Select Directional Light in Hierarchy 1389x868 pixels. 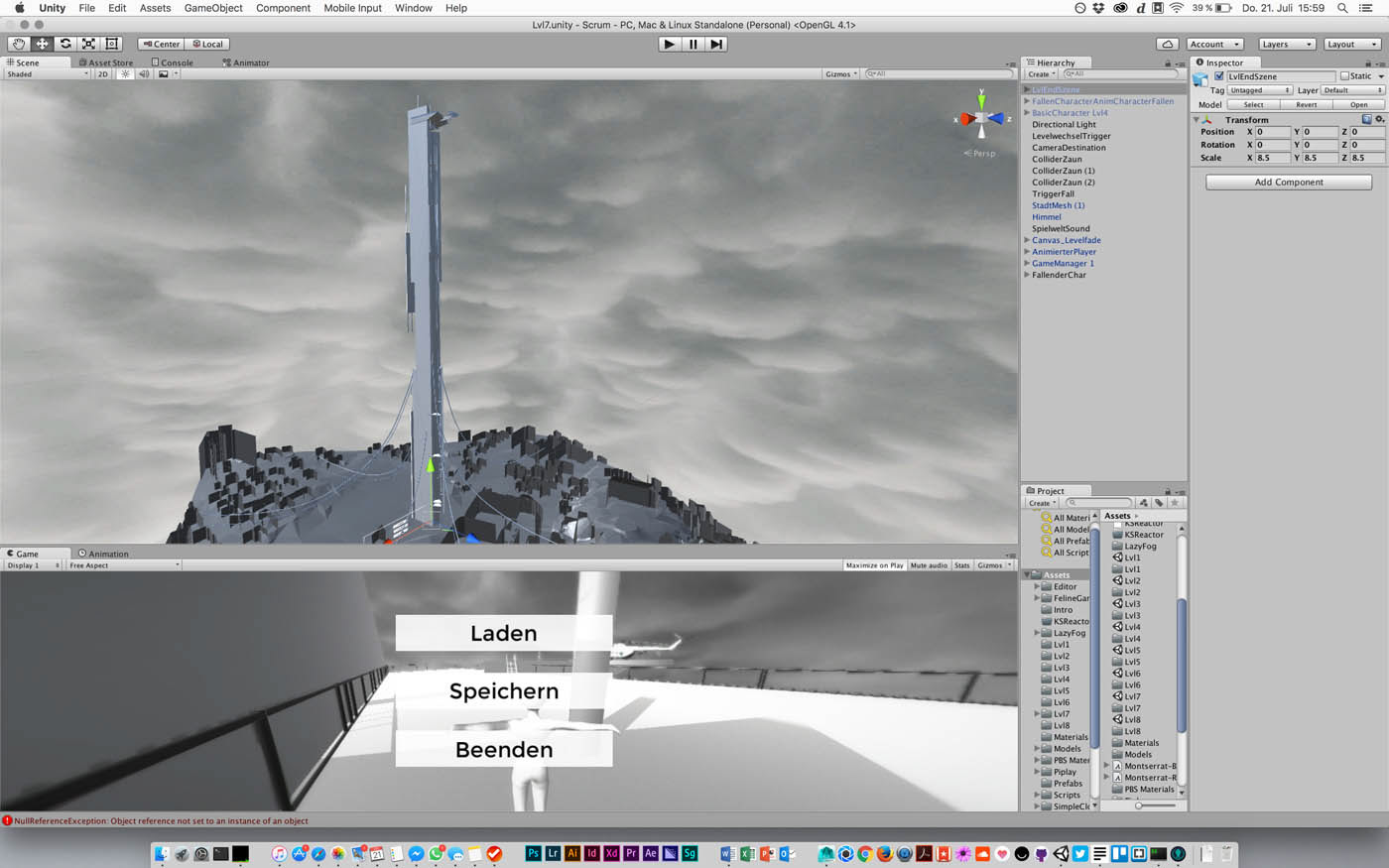(x=1064, y=125)
